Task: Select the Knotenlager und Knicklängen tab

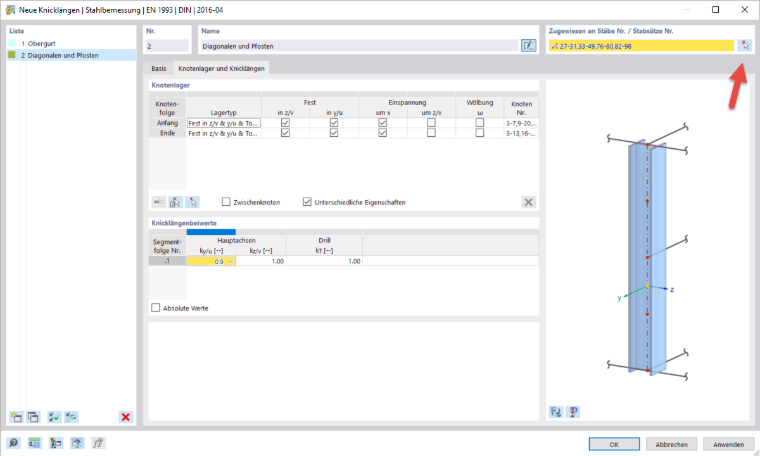Action: click(222, 68)
